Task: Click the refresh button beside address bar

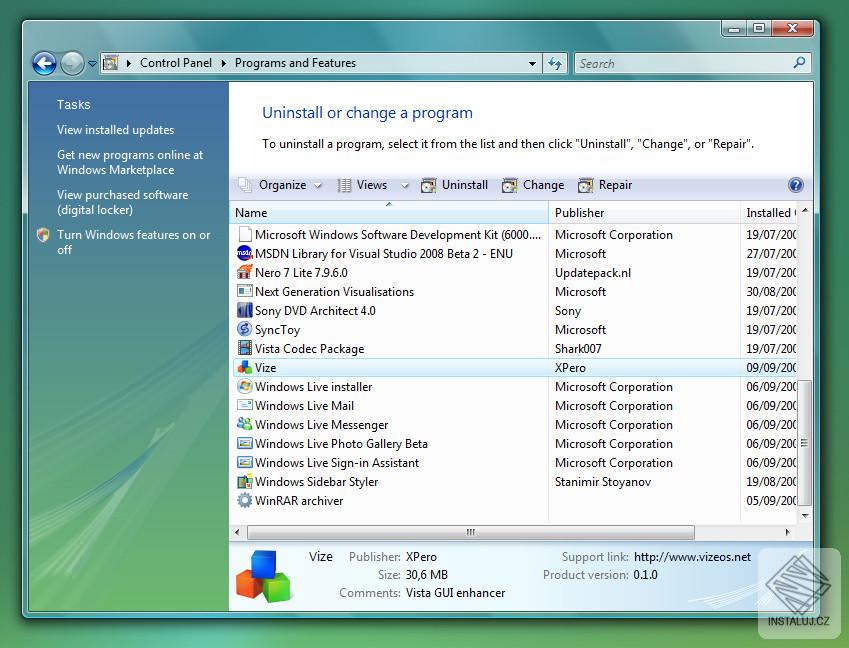Action: click(x=556, y=63)
